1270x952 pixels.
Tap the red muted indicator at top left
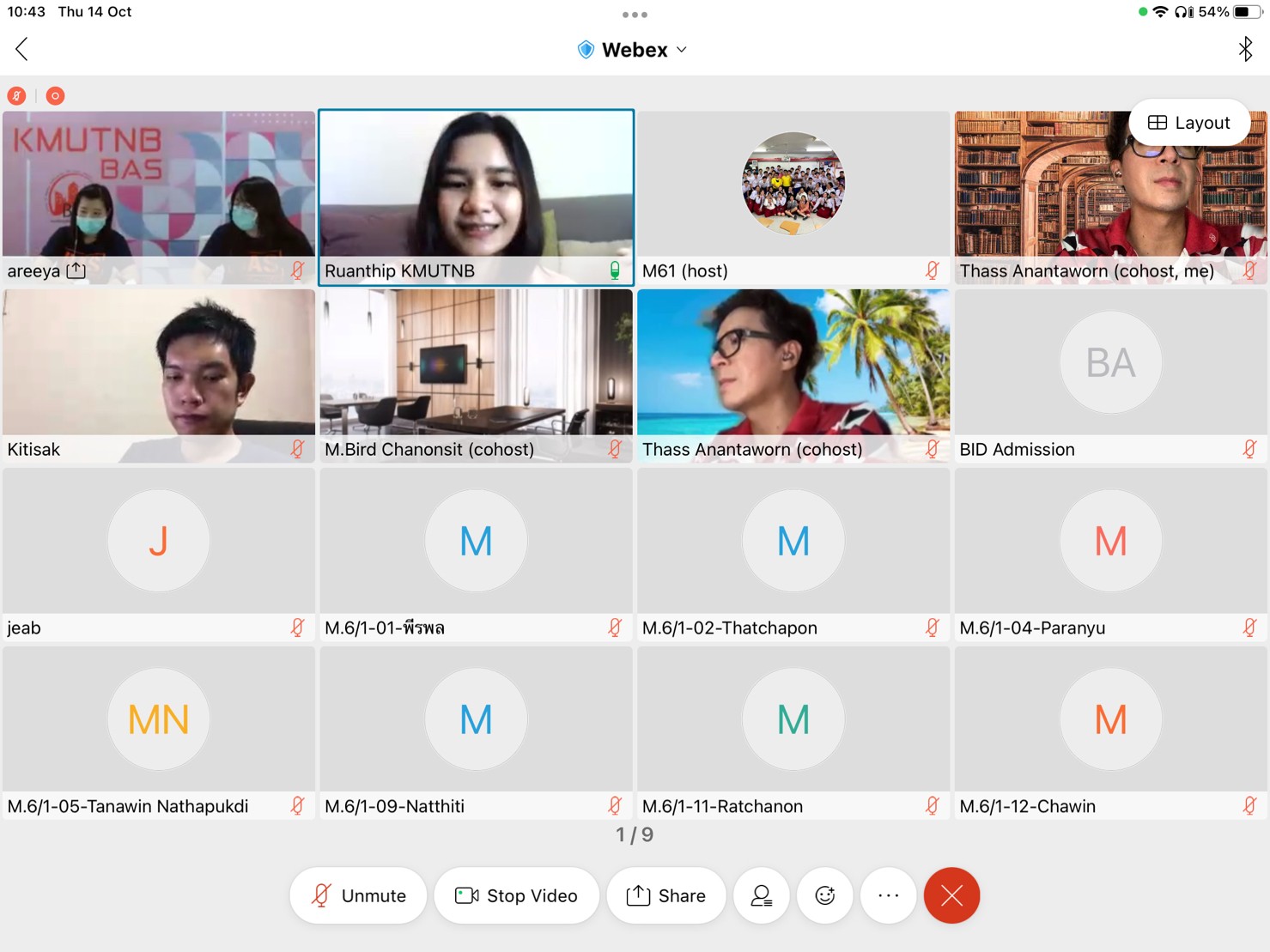click(x=16, y=96)
